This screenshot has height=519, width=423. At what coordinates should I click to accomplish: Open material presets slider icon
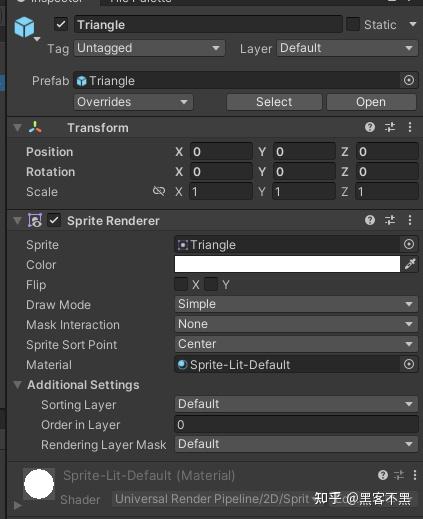tap(399, 475)
